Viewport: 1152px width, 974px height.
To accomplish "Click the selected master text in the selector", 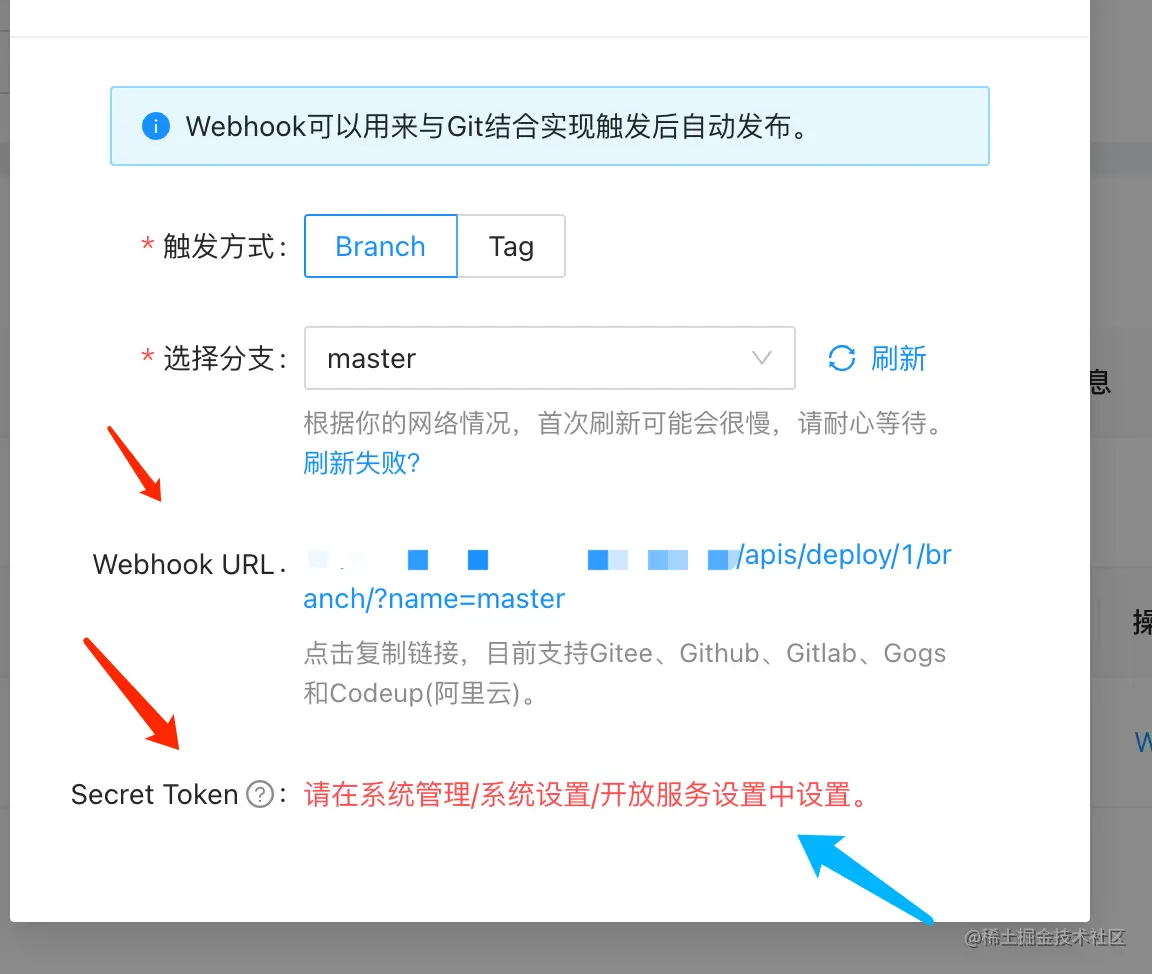I will coord(372,358).
